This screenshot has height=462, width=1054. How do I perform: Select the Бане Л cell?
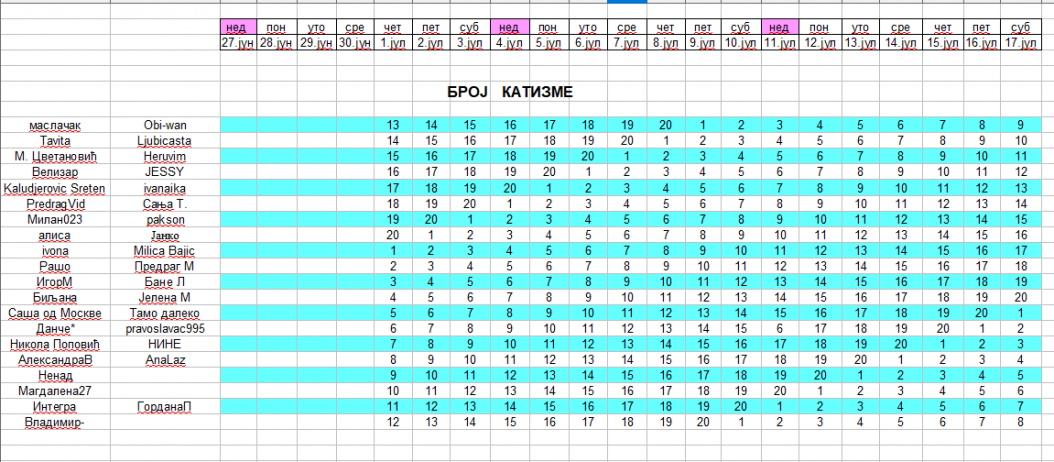point(165,282)
